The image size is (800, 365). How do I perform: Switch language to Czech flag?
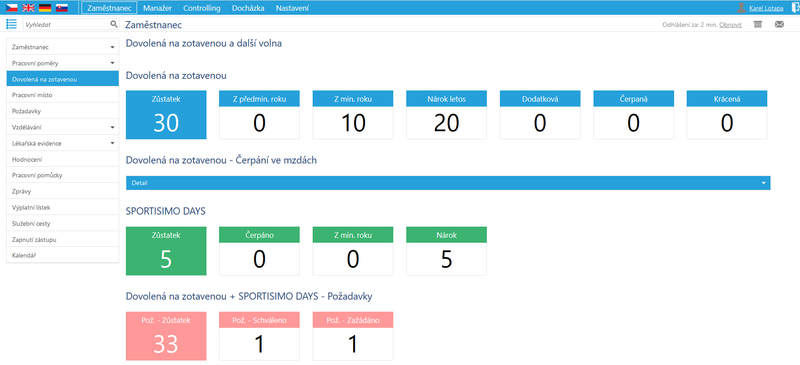[x=11, y=8]
